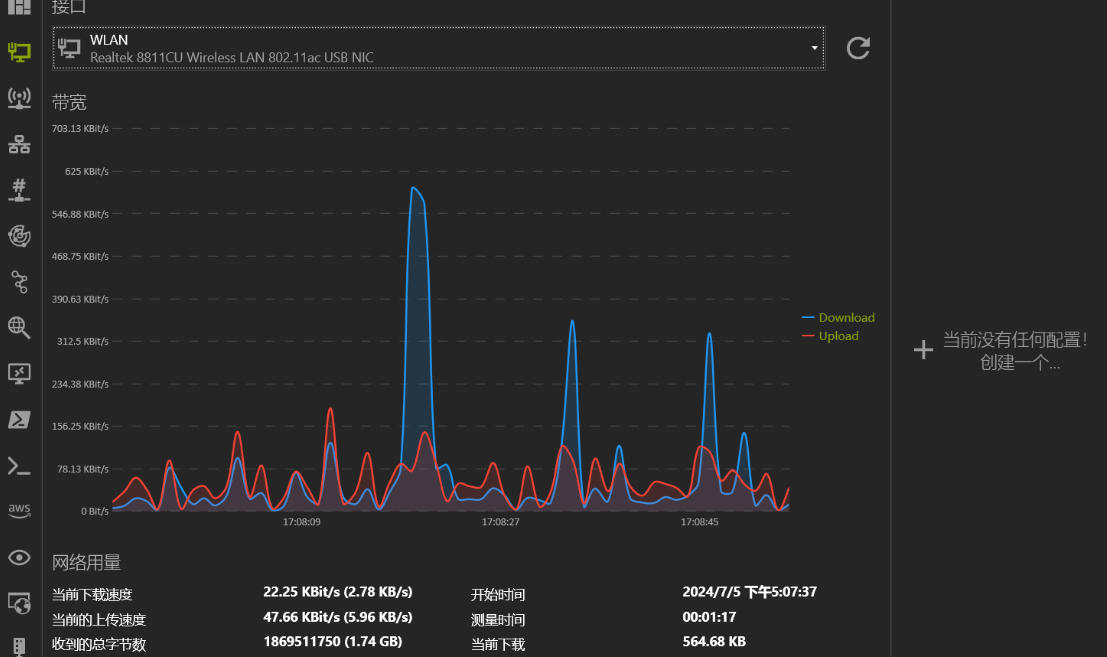Click the plus to create a configuration
The image size is (1107, 657).
point(924,349)
